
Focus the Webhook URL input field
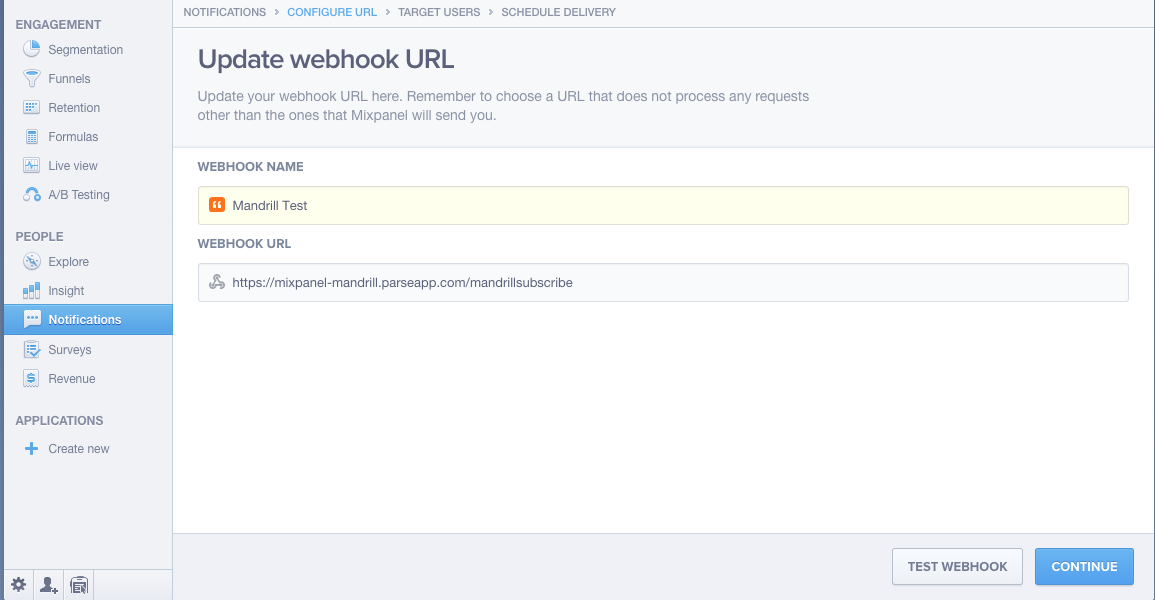(663, 283)
